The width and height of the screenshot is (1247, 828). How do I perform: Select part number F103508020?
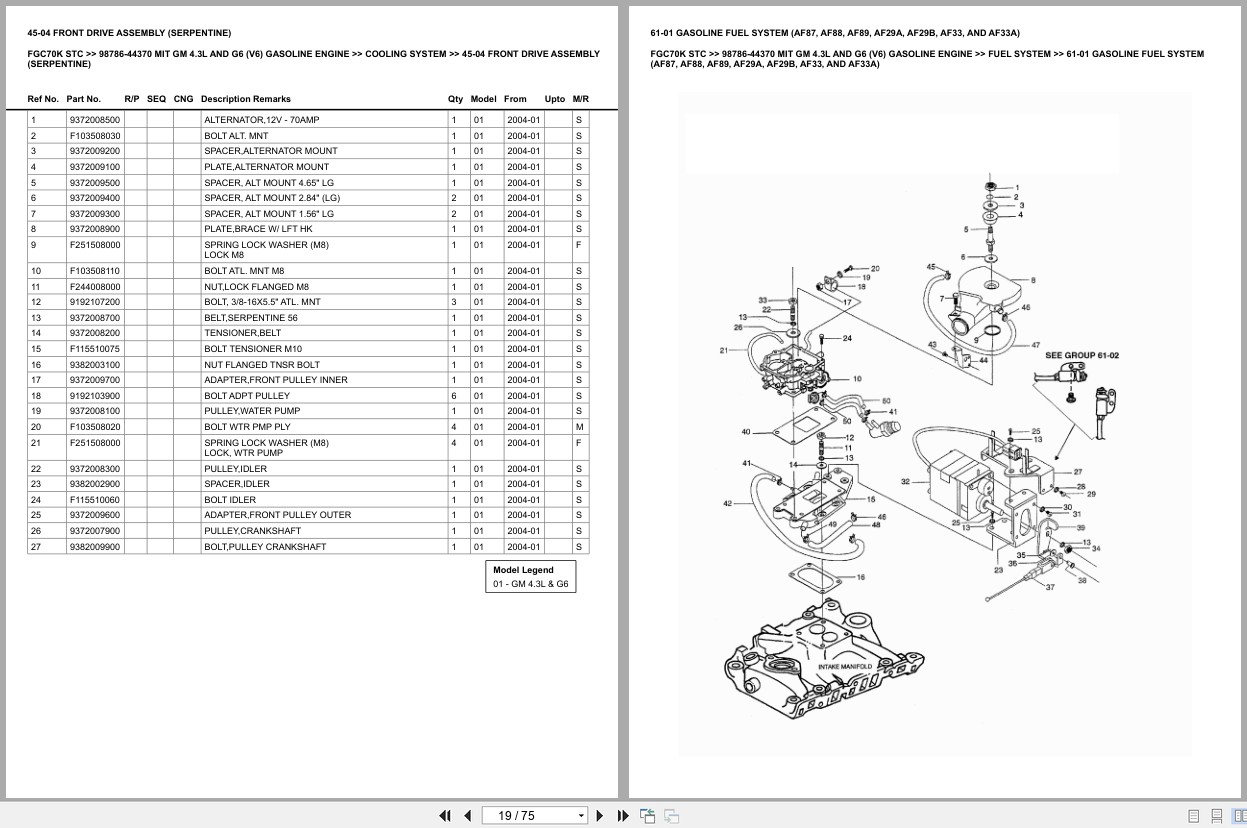[x=95, y=427]
